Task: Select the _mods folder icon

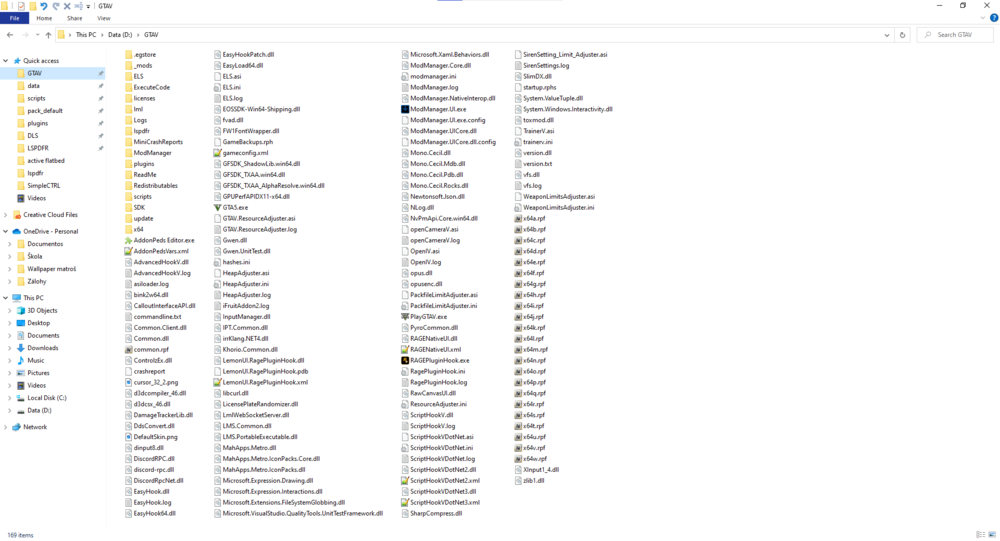Action: (x=128, y=66)
